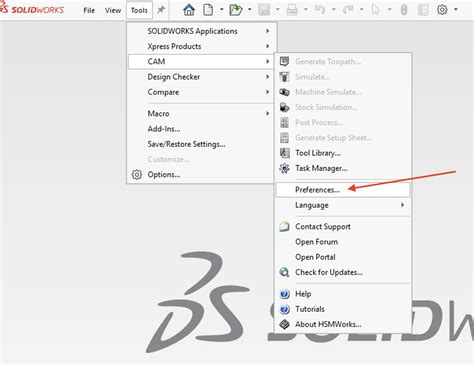This screenshot has width=474, height=365.
Task: Click gear icon beside Options menu entry
Action: [137, 174]
